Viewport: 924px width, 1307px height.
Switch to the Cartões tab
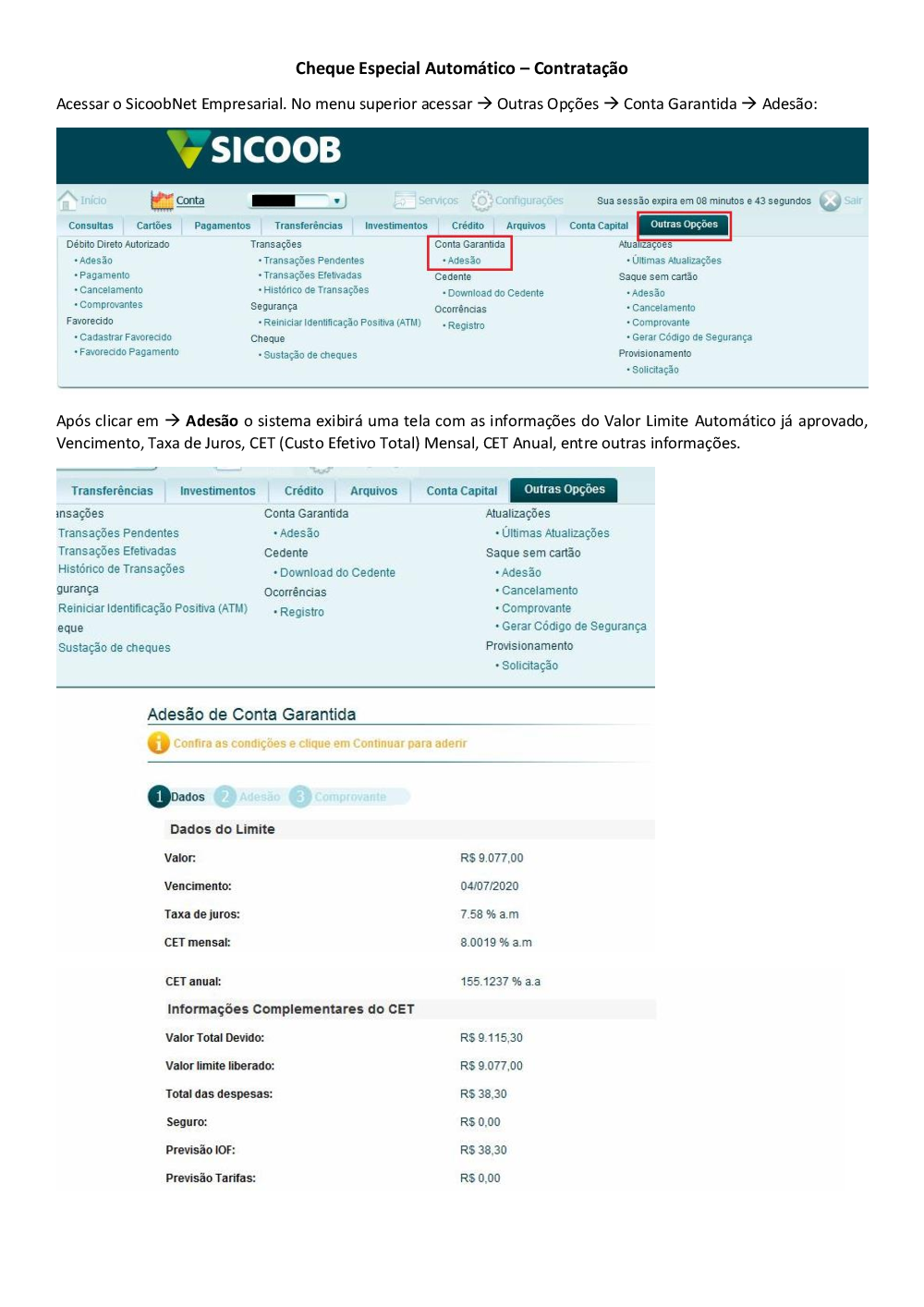[154, 226]
